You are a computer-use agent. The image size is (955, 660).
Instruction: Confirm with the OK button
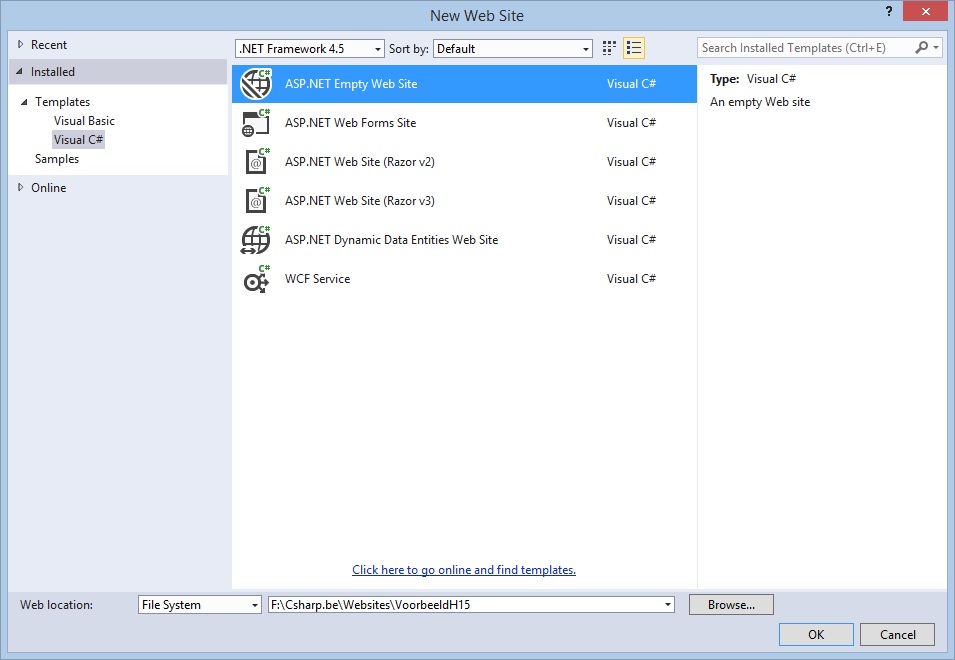click(x=816, y=634)
